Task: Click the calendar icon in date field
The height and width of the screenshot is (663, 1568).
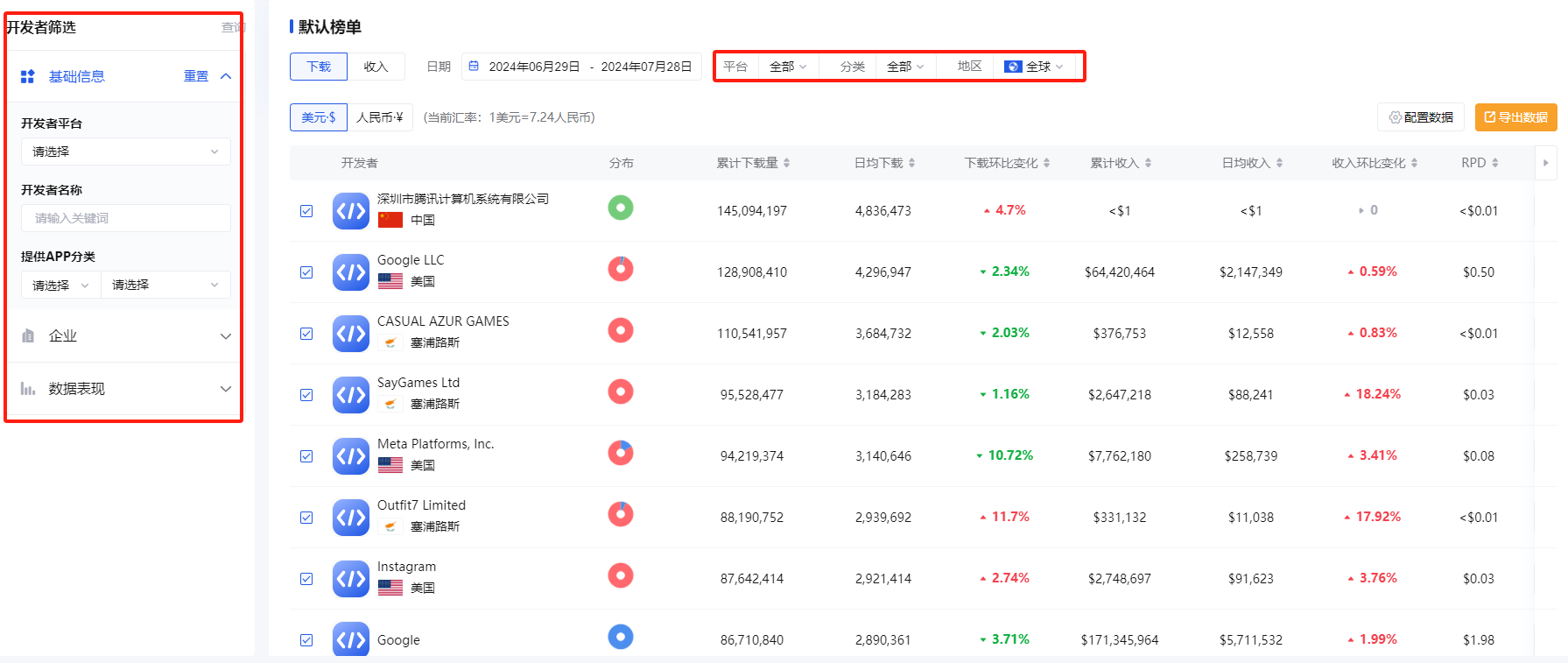Action: click(475, 67)
